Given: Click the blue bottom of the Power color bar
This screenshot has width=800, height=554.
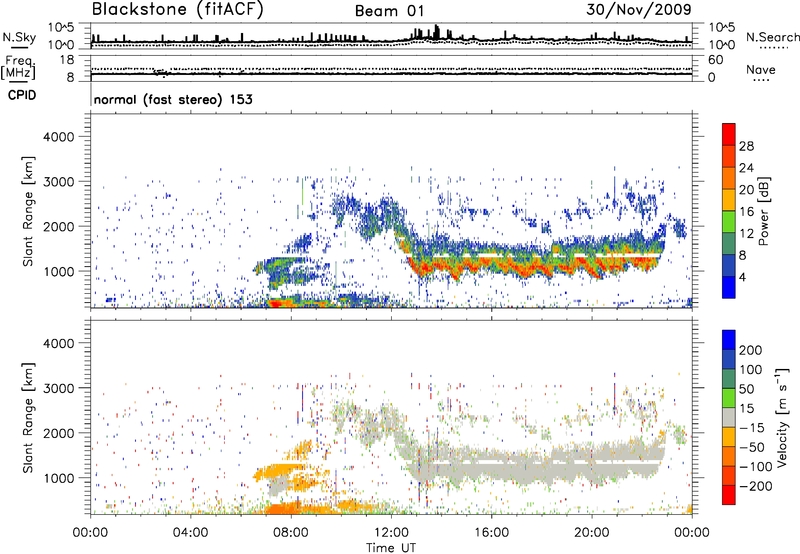Looking at the screenshot, I should pos(729,287).
